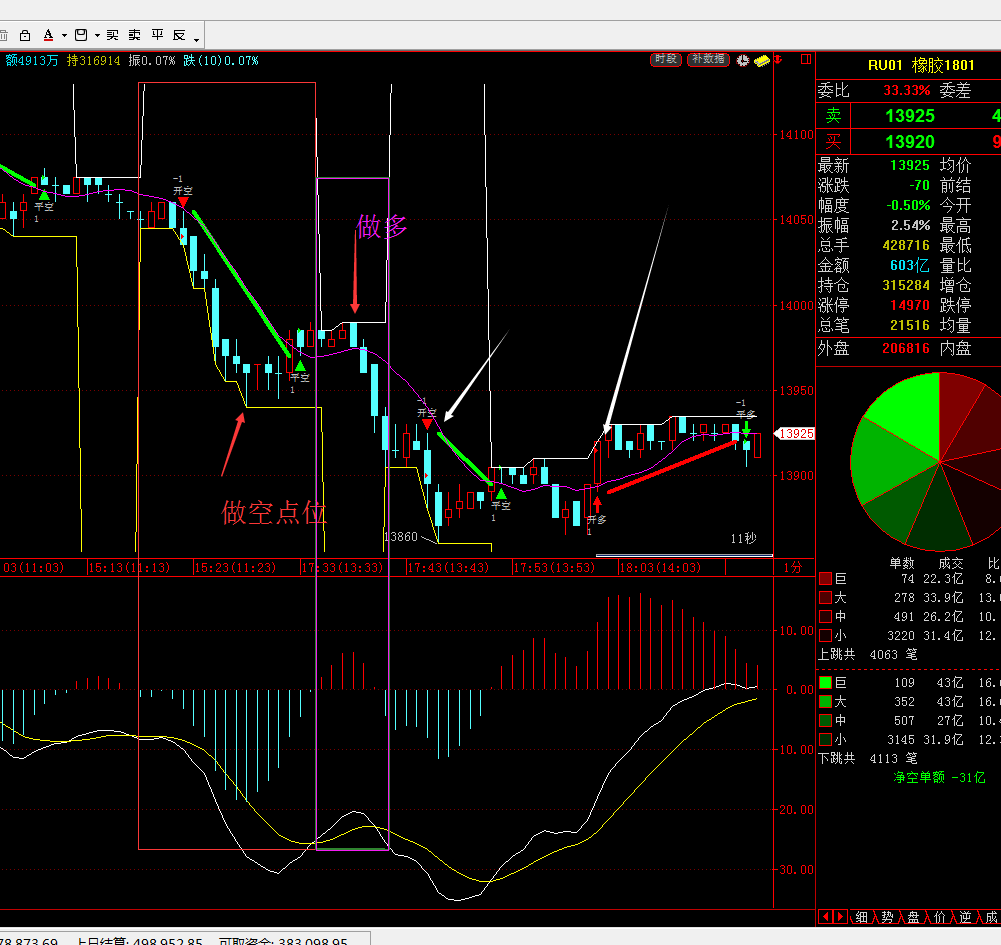Click the 涨跌 value -70
Viewport: 1001px width, 945px height.
point(919,185)
